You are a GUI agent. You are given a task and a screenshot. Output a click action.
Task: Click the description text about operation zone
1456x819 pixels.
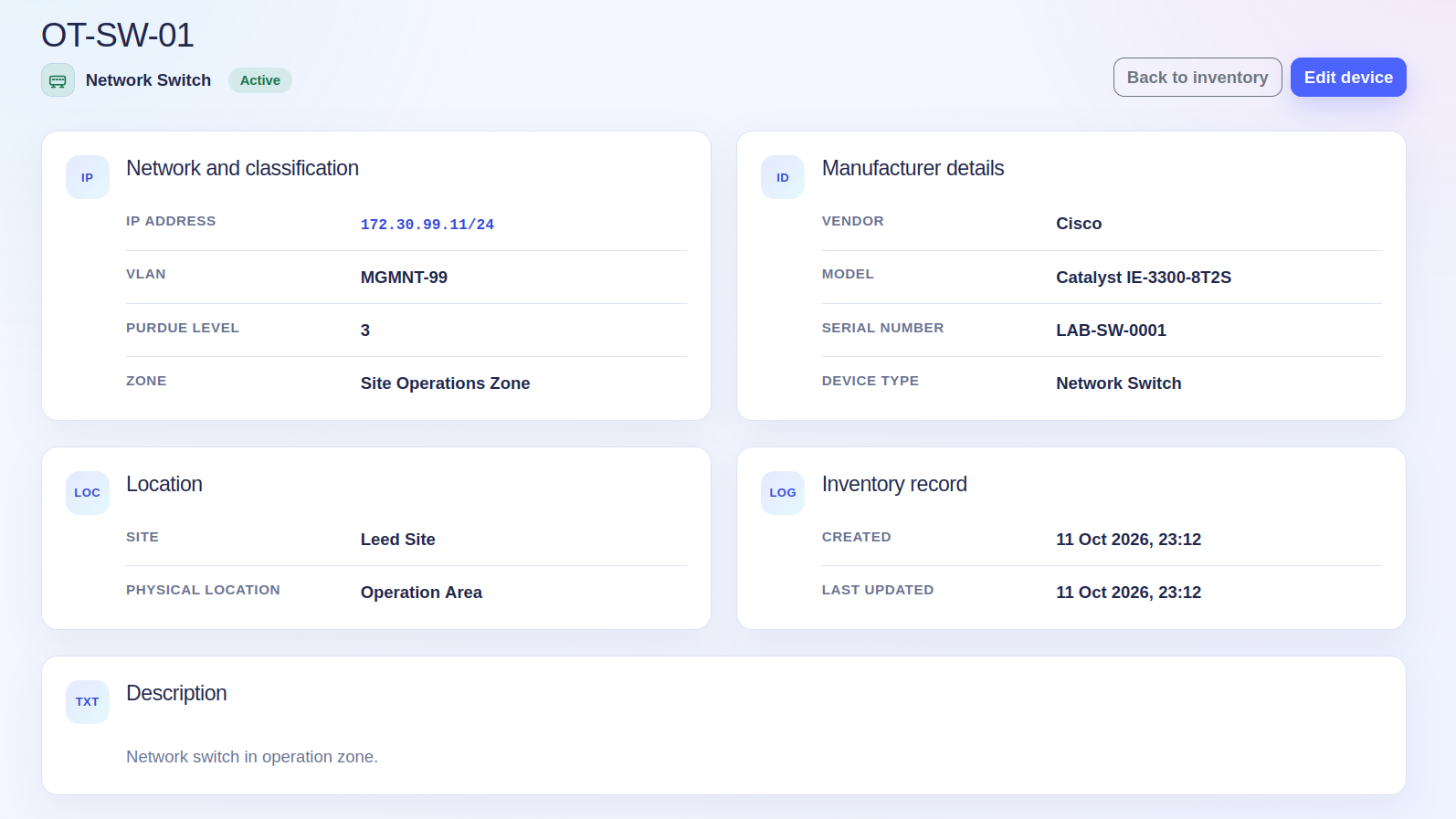coord(252,757)
